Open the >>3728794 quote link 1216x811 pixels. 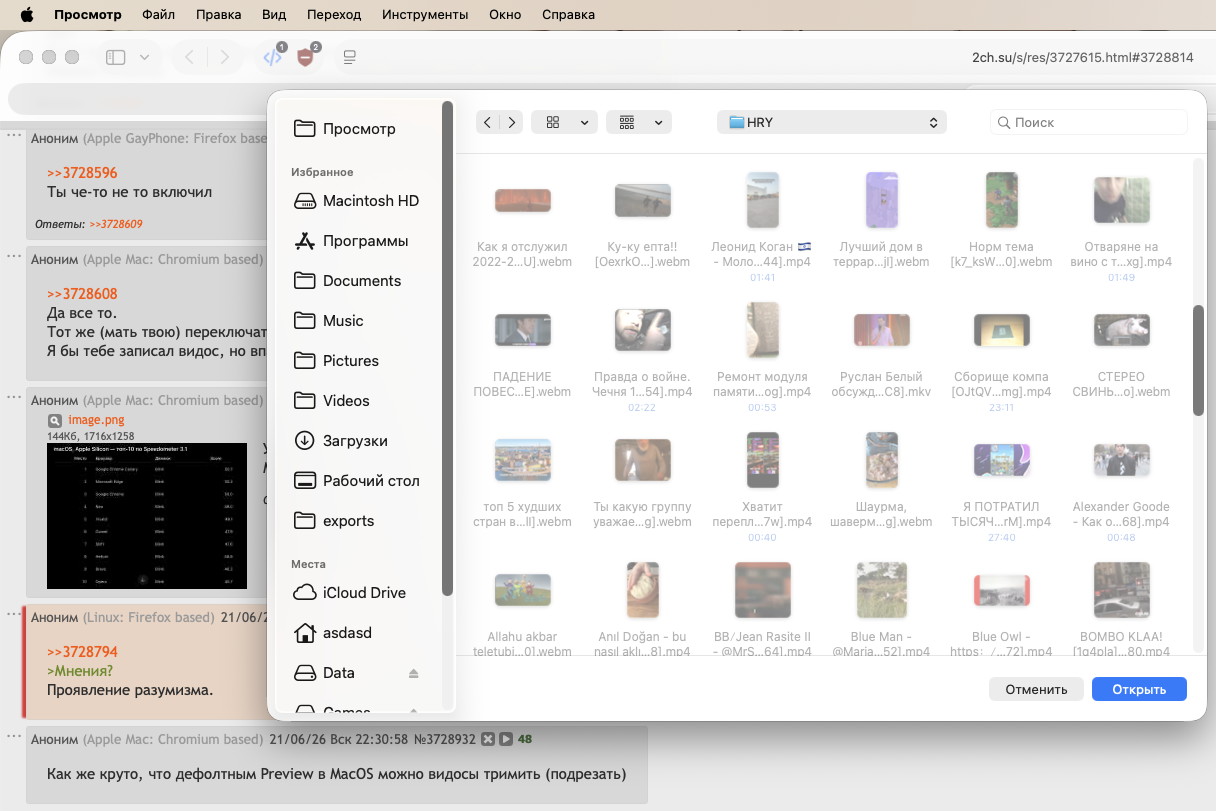tap(82, 652)
